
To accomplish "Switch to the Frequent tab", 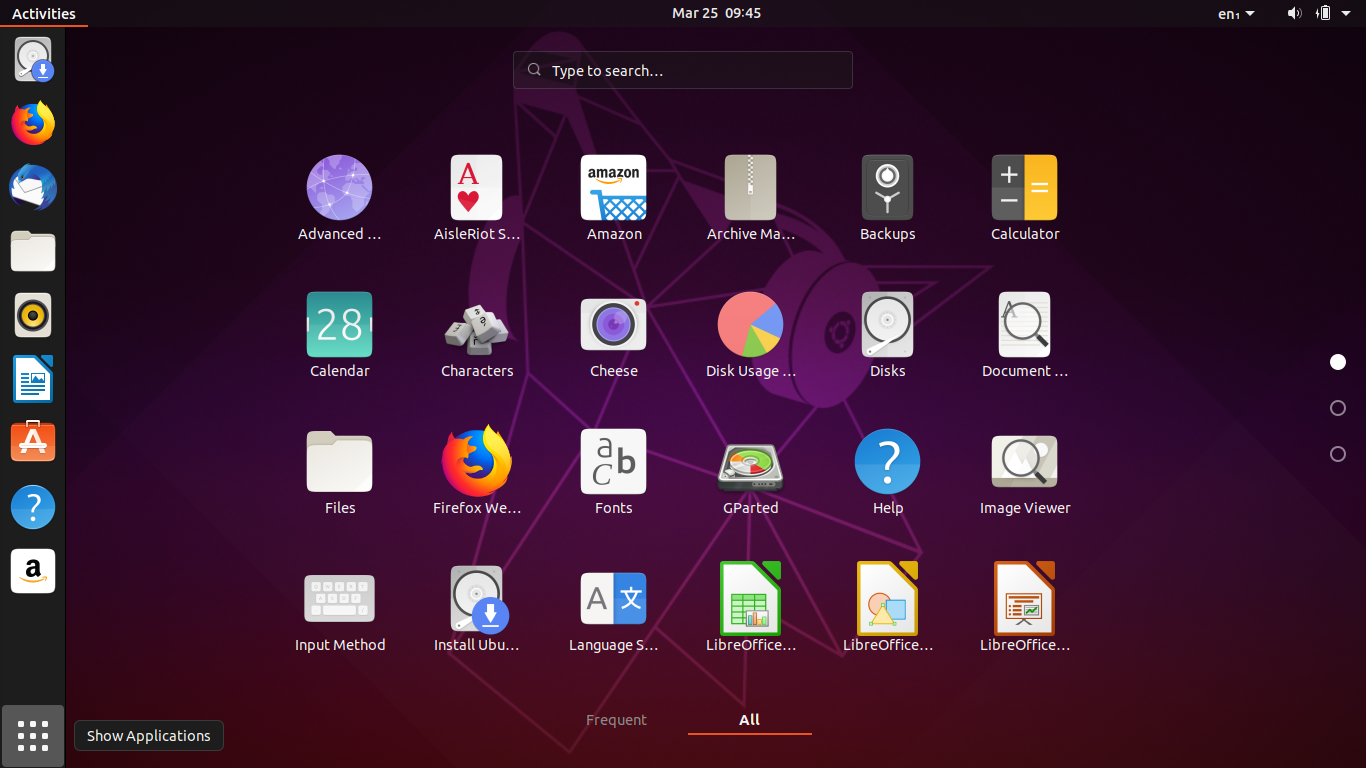I will 616,720.
